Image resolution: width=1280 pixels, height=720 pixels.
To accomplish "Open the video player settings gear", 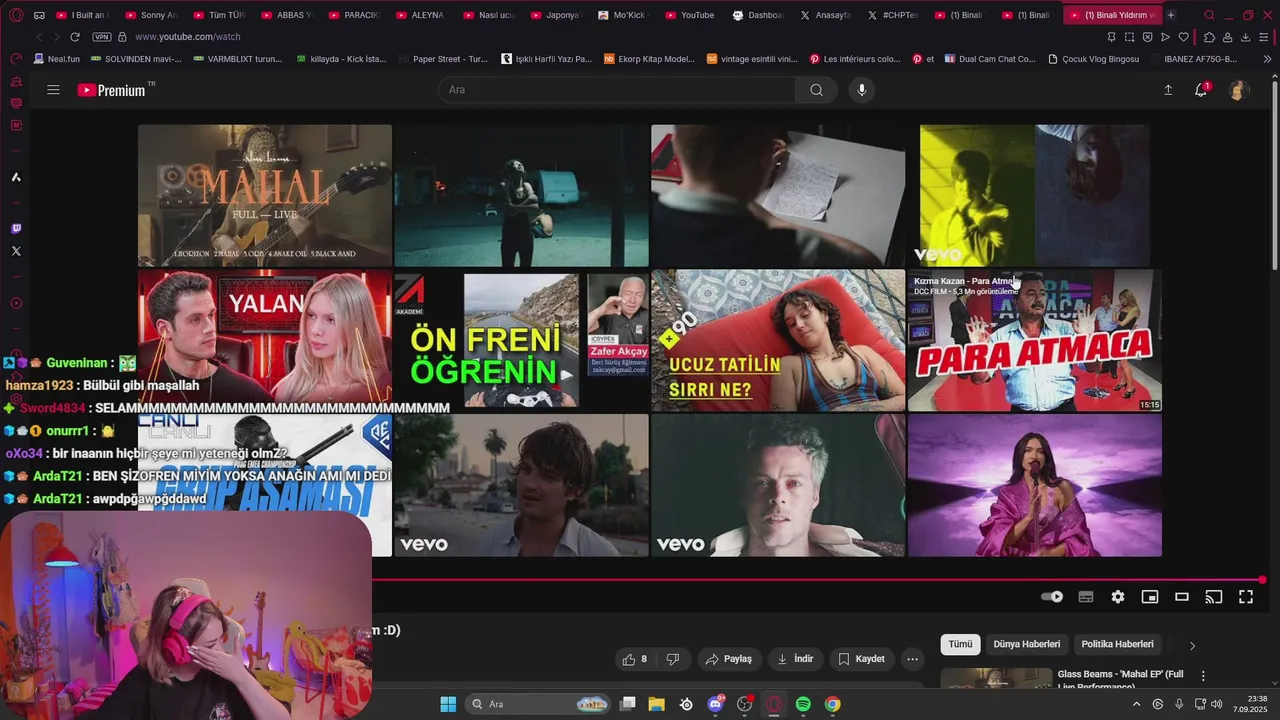I will coord(1118,597).
